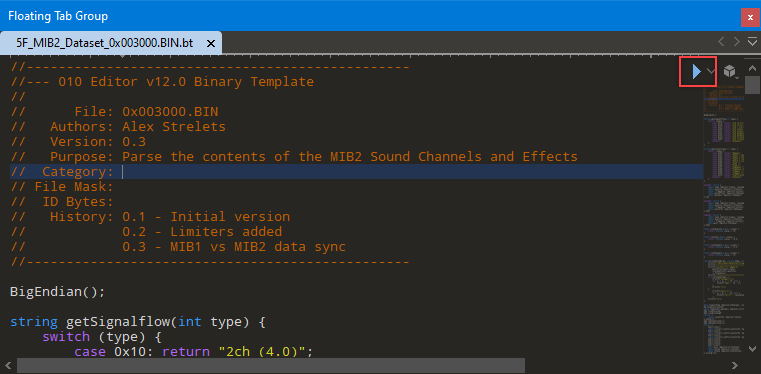Click the 'switch (type) {' code line
The width and height of the screenshot is (761, 374).
(x=102, y=337)
